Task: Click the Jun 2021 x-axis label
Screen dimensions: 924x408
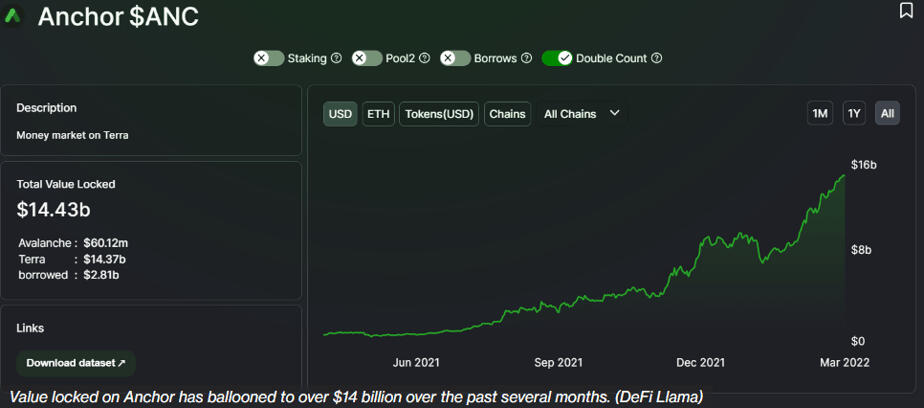Action: pos(416,362)
